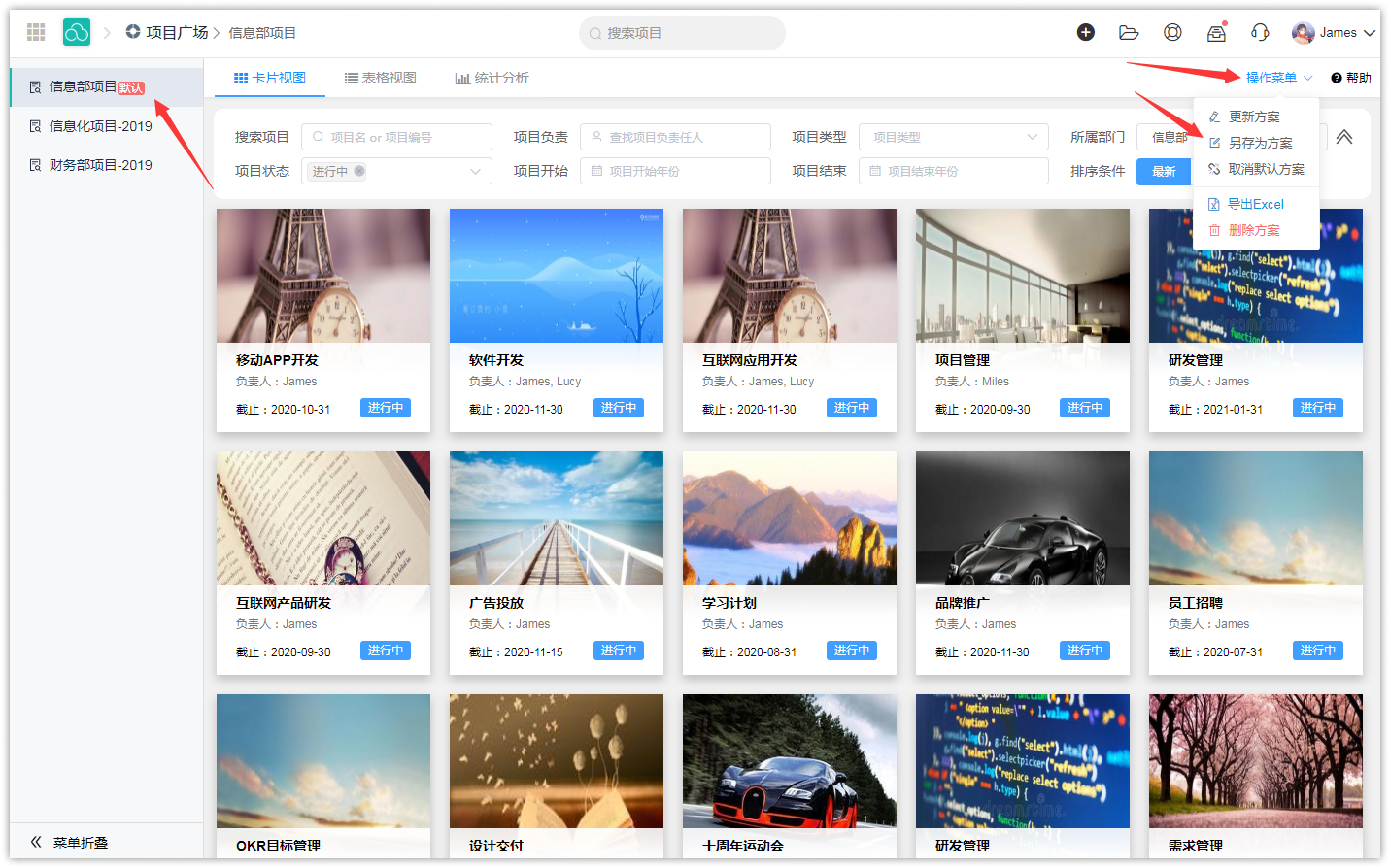Click 信息部项目 breadcrumb text
Screen dimensions: 1390x868
262,33
